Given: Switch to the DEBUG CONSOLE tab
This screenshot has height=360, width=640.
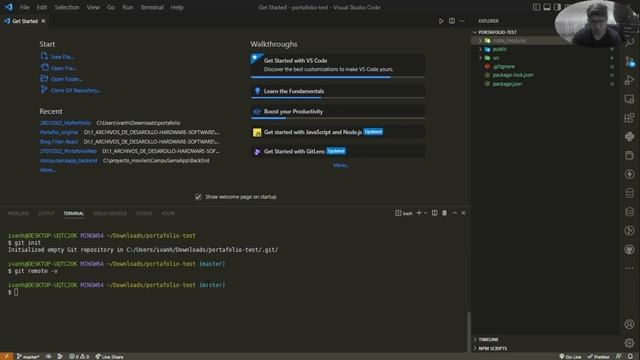Looking at the screenshot, I should (x=110, y=213).
